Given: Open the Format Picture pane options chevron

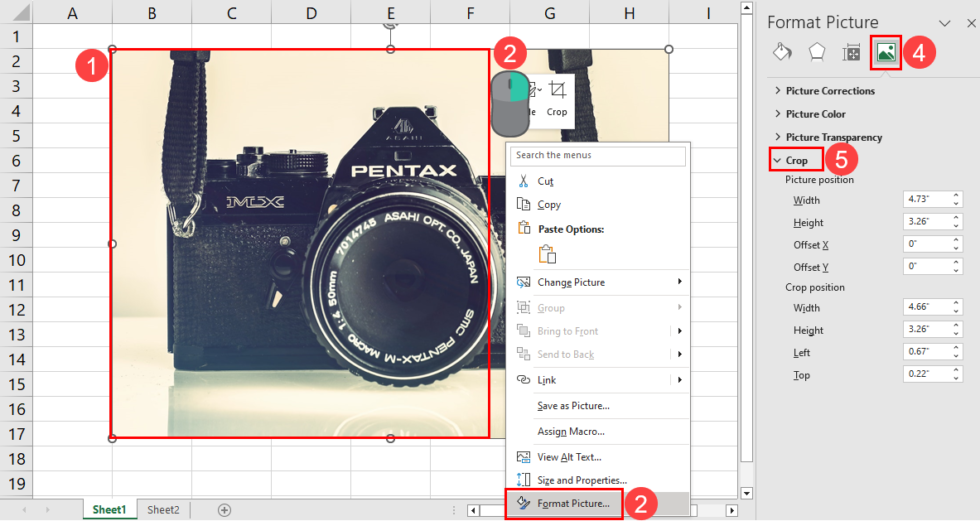Looking at the screenshot, I should [x=944, y=23].
